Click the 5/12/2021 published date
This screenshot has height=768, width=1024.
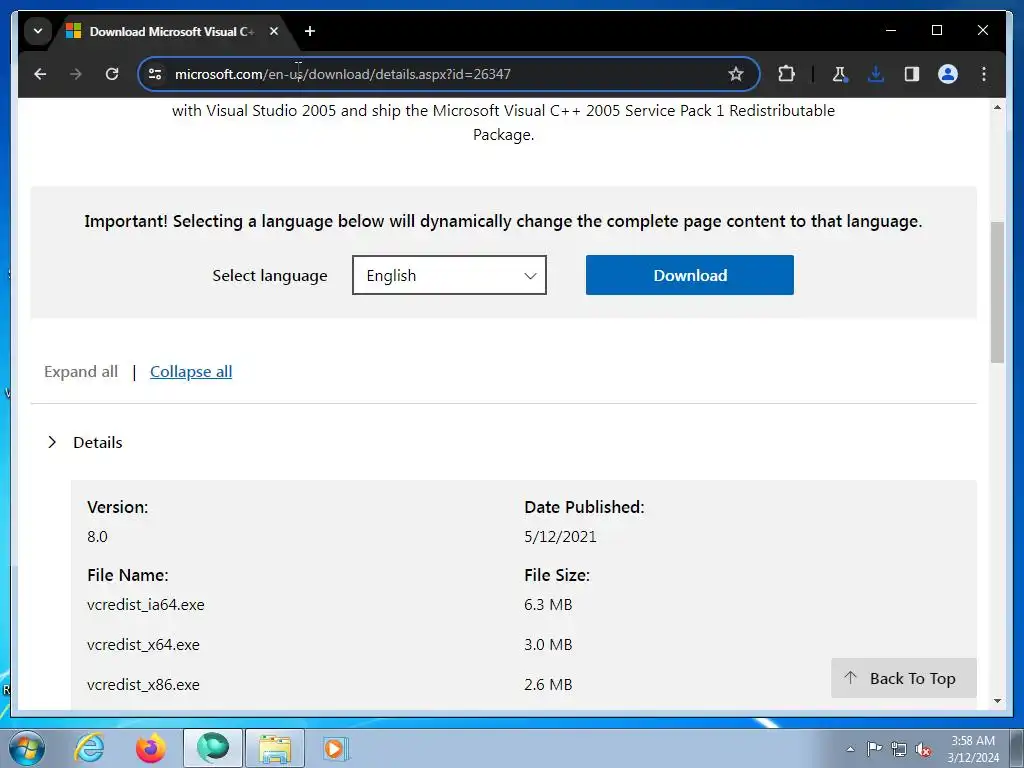click(x=560, y=537)
